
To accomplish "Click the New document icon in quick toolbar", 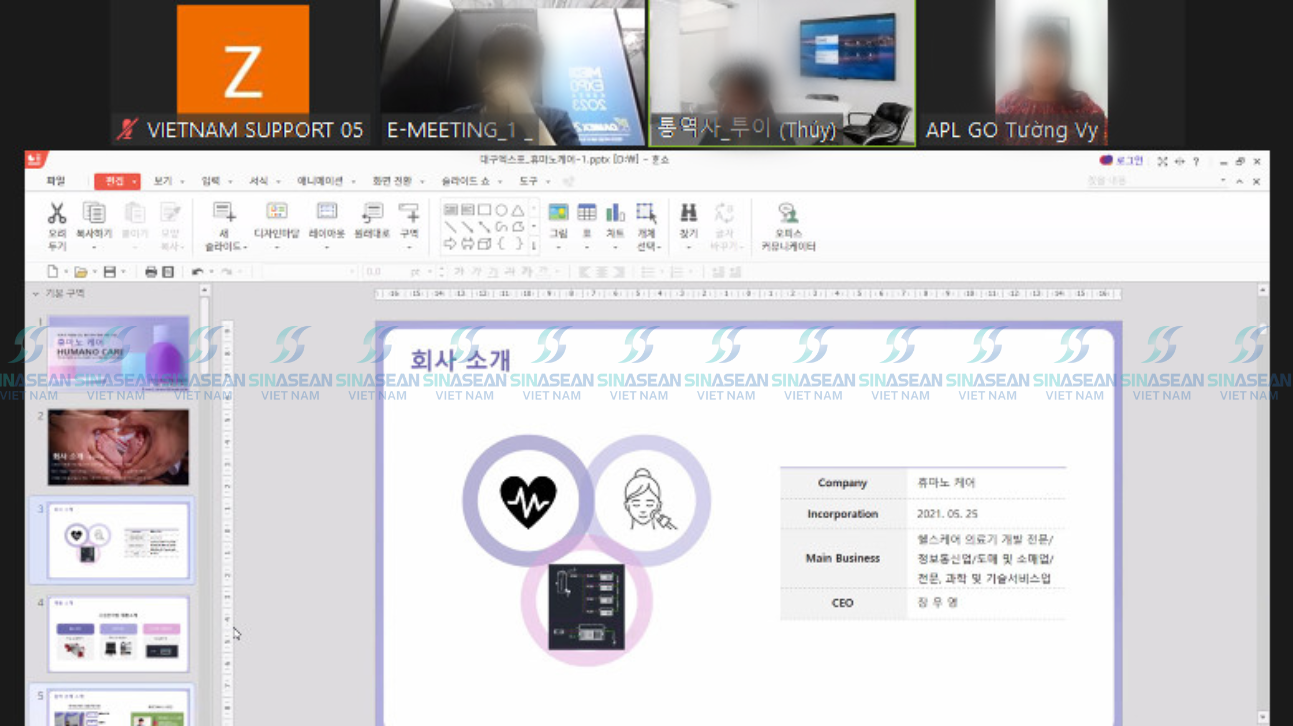I will 52,272.
